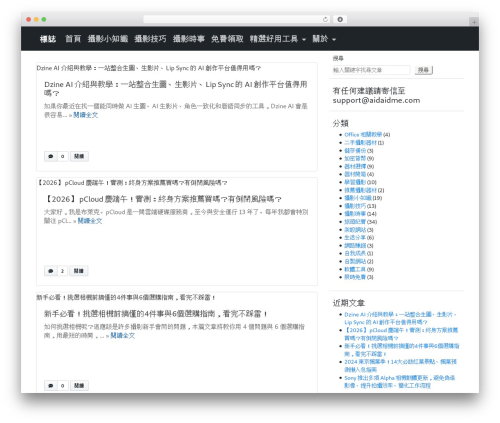Click the comment bubble icon under the pCloud post

tap(51, 271)
